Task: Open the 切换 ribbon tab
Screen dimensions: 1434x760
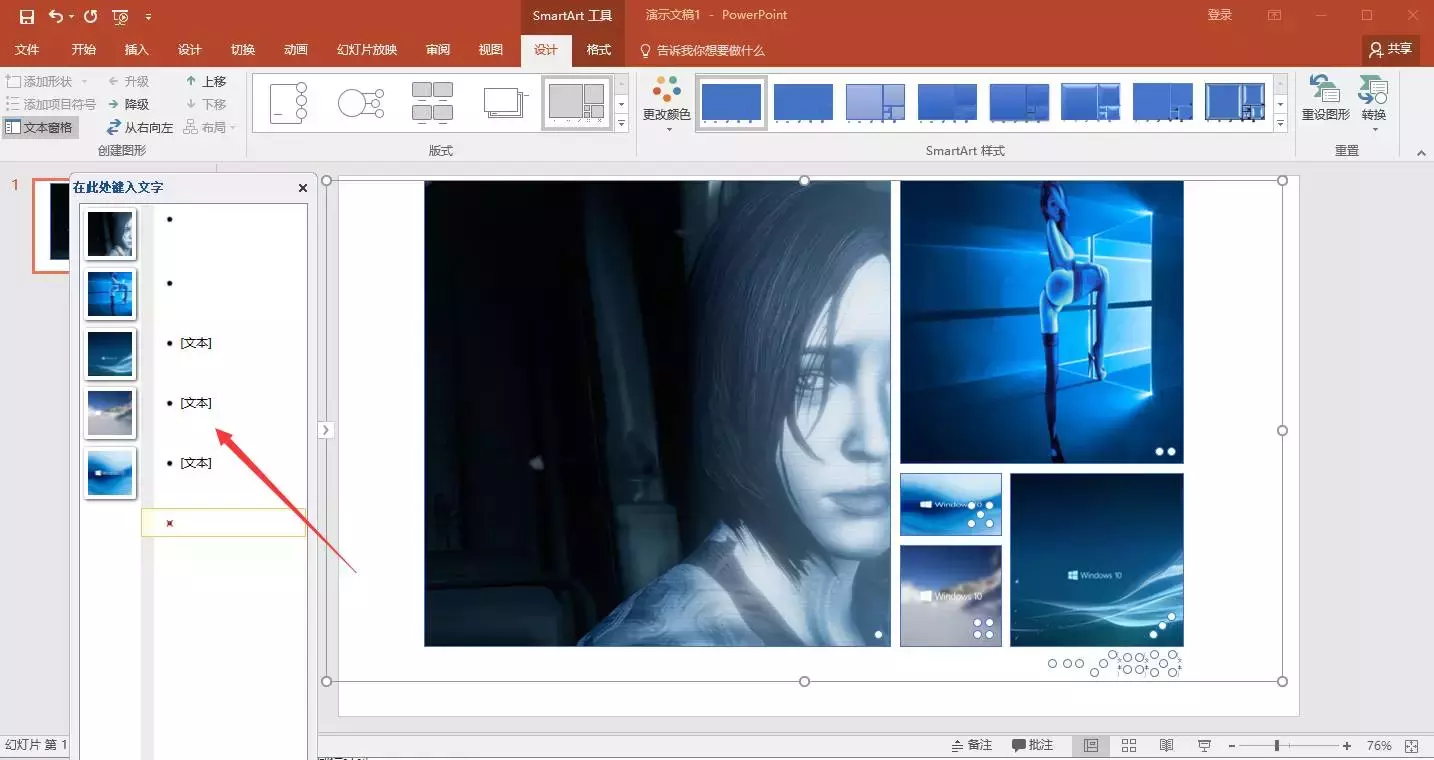Action: (x=243, y=50)
